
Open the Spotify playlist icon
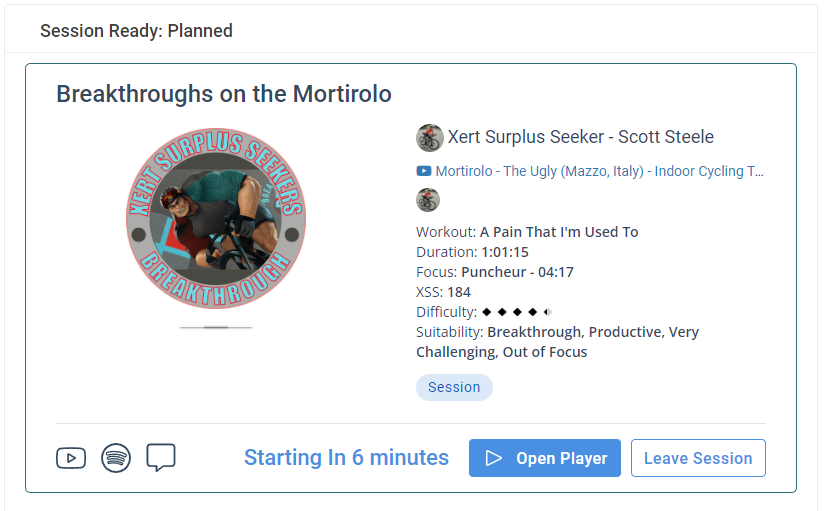(116, 458)
